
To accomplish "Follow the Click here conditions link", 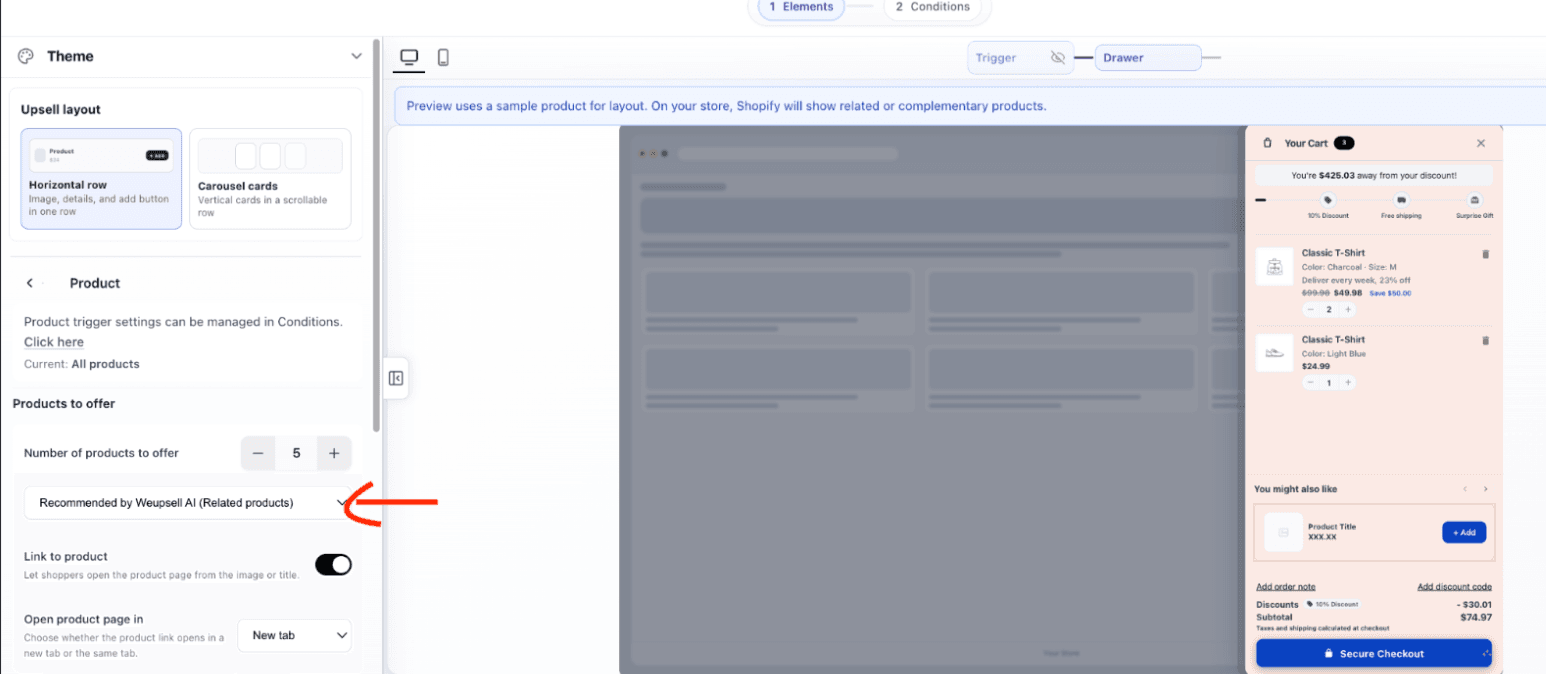I will (x=54, y=342).
